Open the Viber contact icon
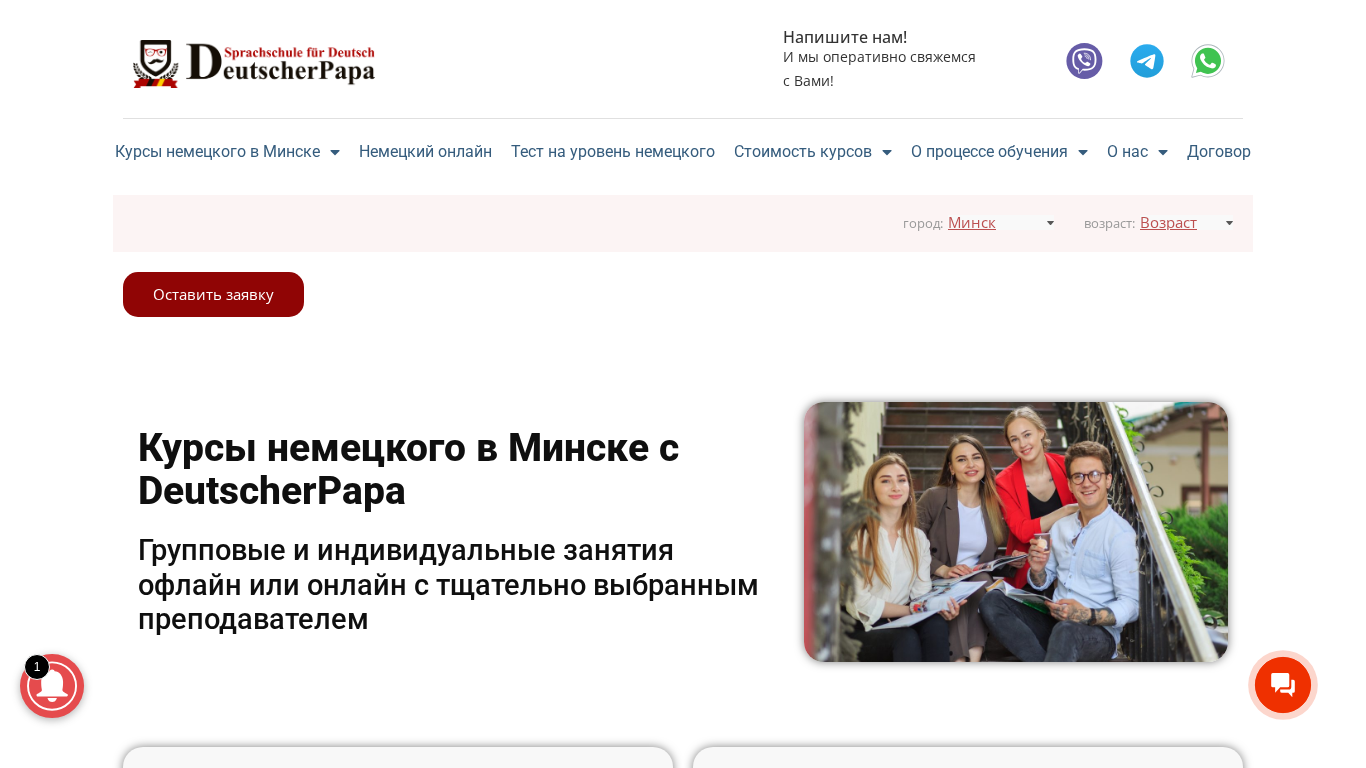Viewport: 1366px width, 768px height. [1084, 61]
